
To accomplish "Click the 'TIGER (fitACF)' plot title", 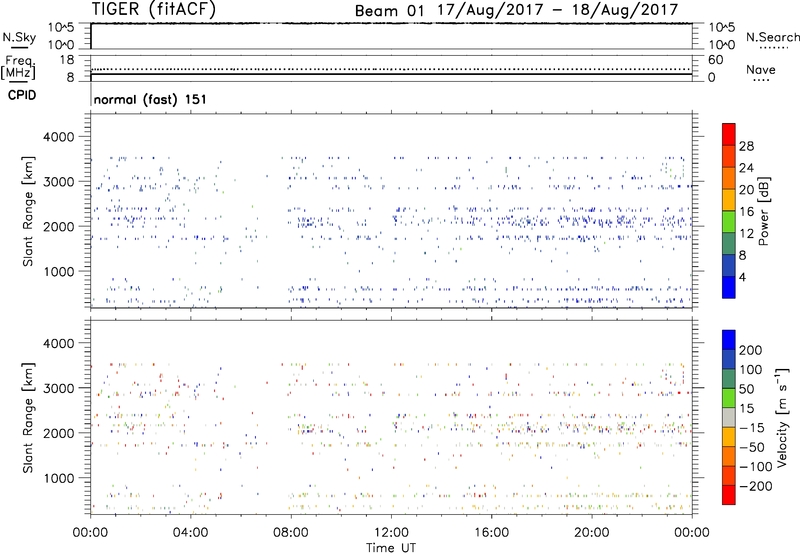I will coord(153,9).
